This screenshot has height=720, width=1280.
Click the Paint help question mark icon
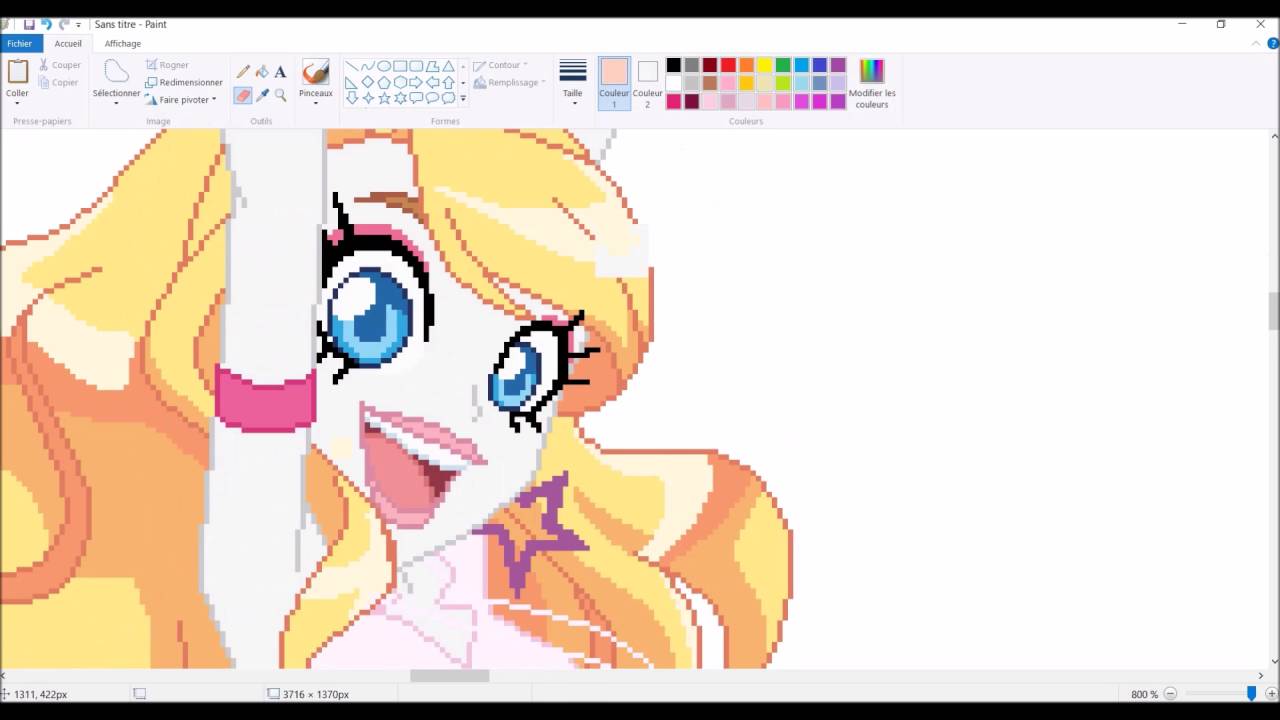pyautogui.click(x=1273, y=43)
